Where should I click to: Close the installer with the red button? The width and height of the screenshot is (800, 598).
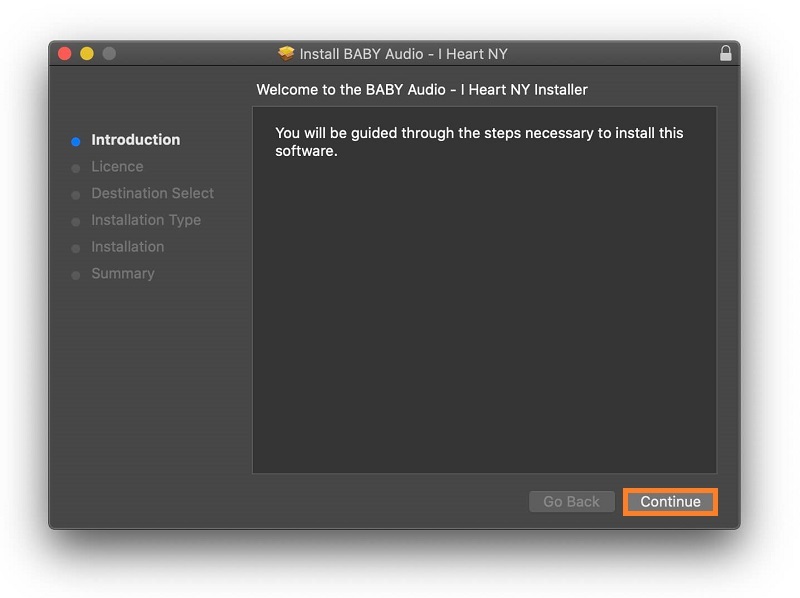pyautogui.click(x=65, y=54)
